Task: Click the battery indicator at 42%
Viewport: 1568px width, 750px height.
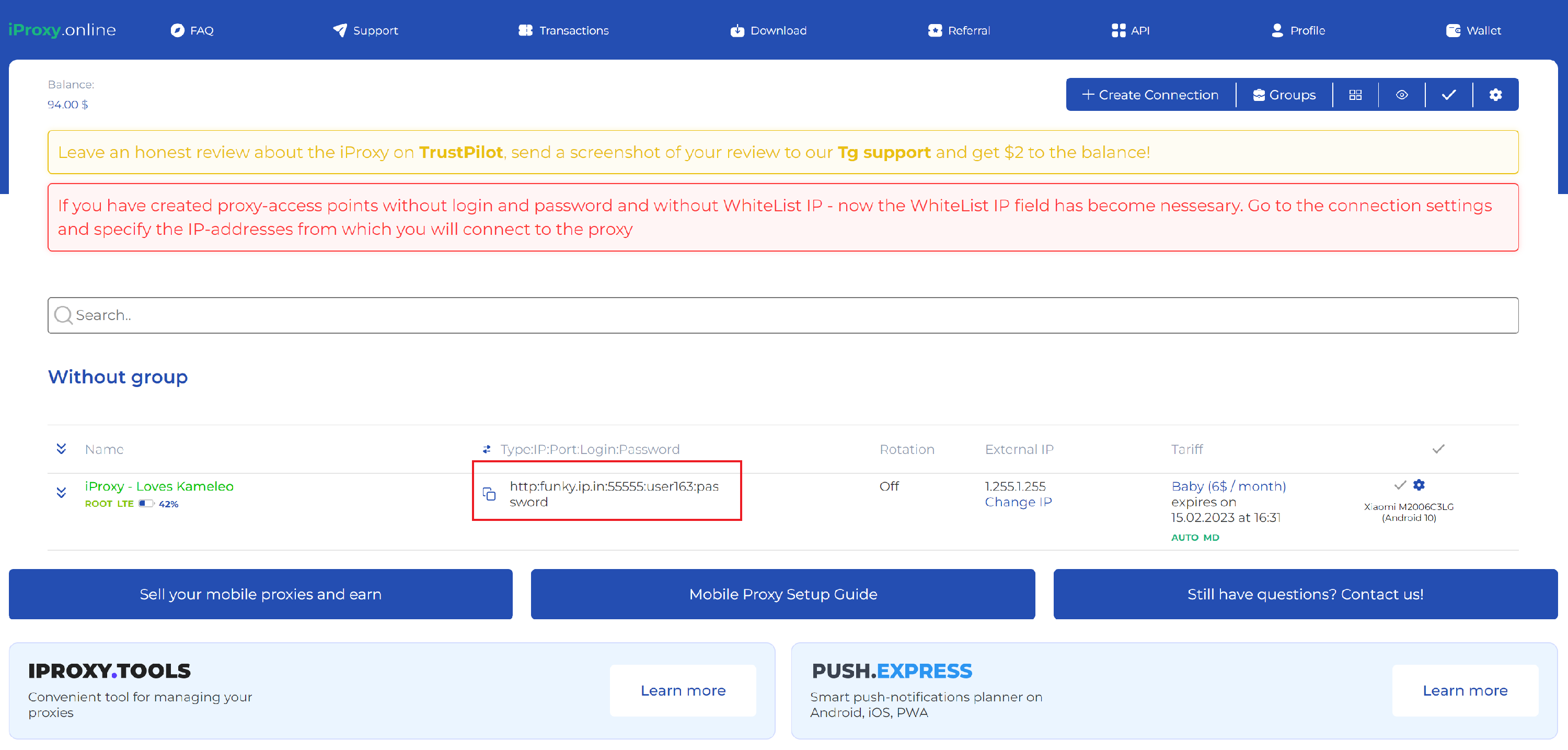Action: 146,504
